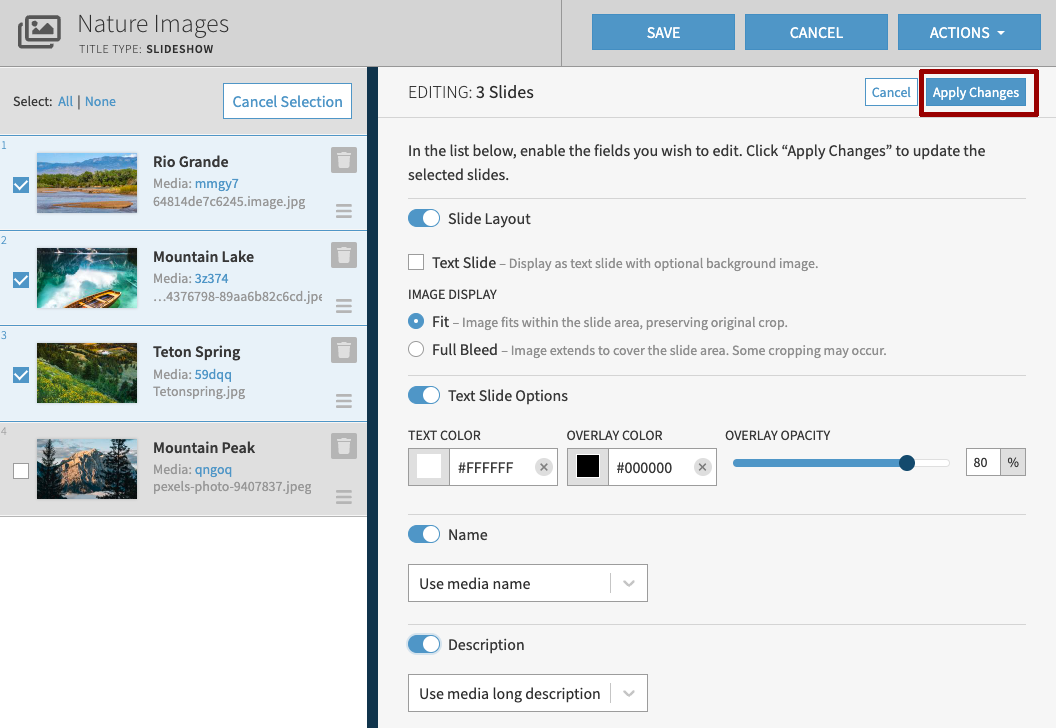Click the Apply Changes button
Image resolution: width=1056 pixels, height=728 pixels.
point(976,92)
